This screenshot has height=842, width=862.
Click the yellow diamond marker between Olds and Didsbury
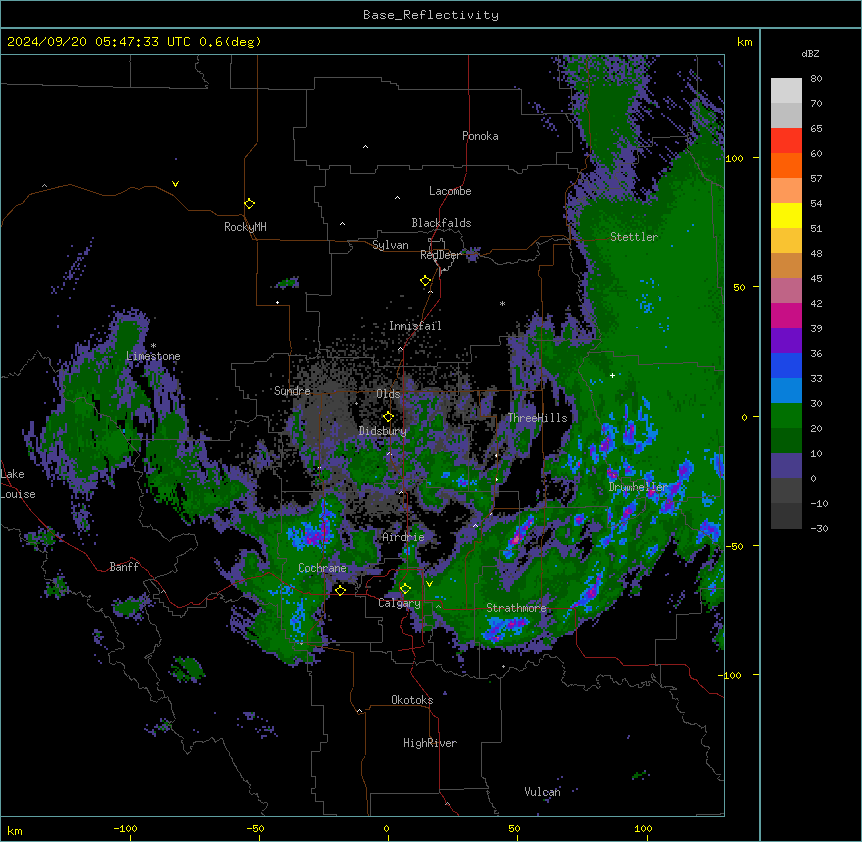388,416
